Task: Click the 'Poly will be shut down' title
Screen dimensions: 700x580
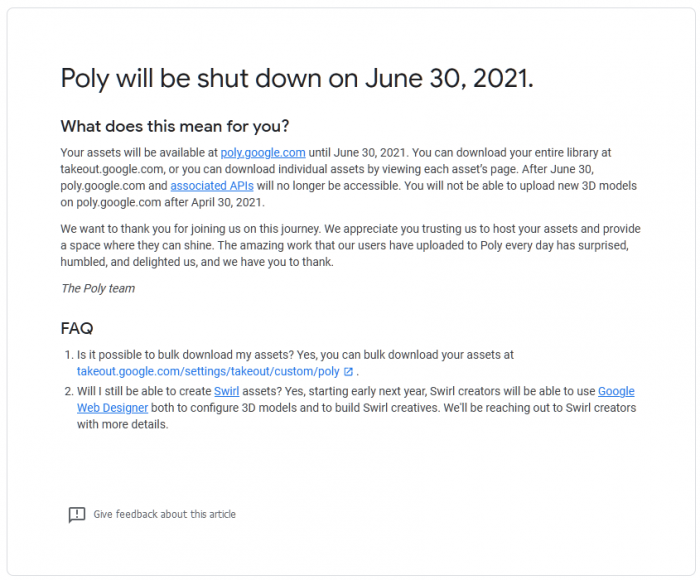Action: click(297, 79)
